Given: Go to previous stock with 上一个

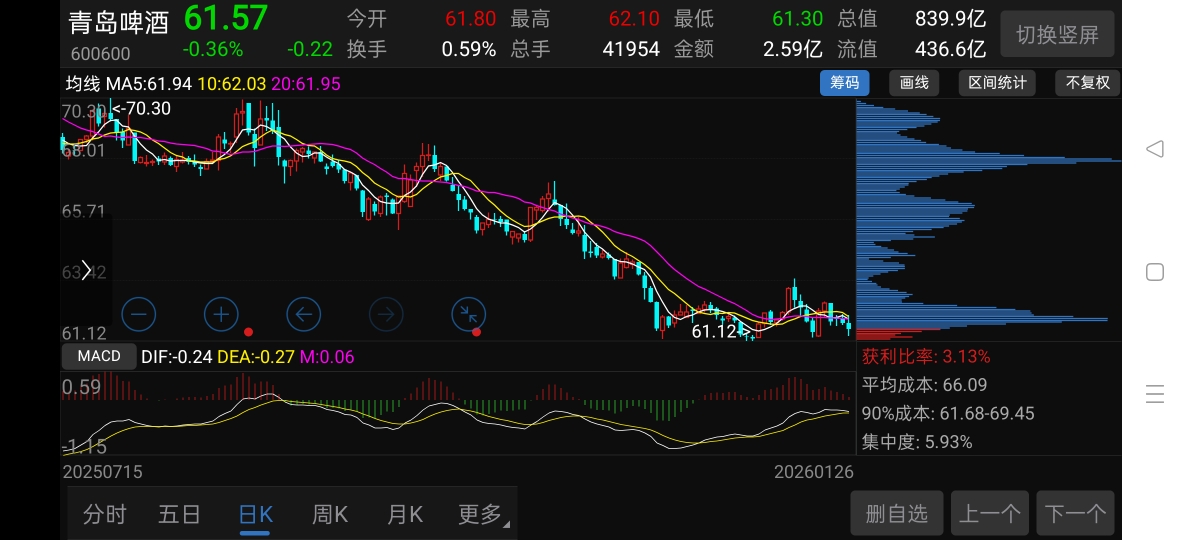Looking at the screenshot, I should point(989,514).
